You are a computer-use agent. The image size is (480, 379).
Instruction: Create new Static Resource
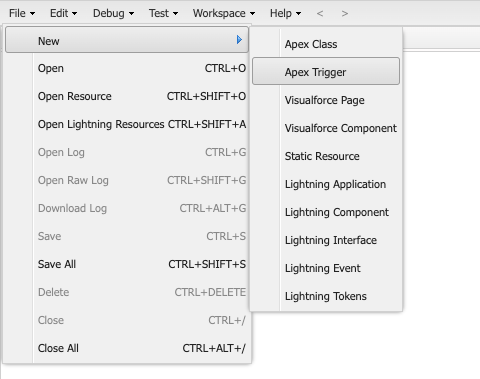326,156
